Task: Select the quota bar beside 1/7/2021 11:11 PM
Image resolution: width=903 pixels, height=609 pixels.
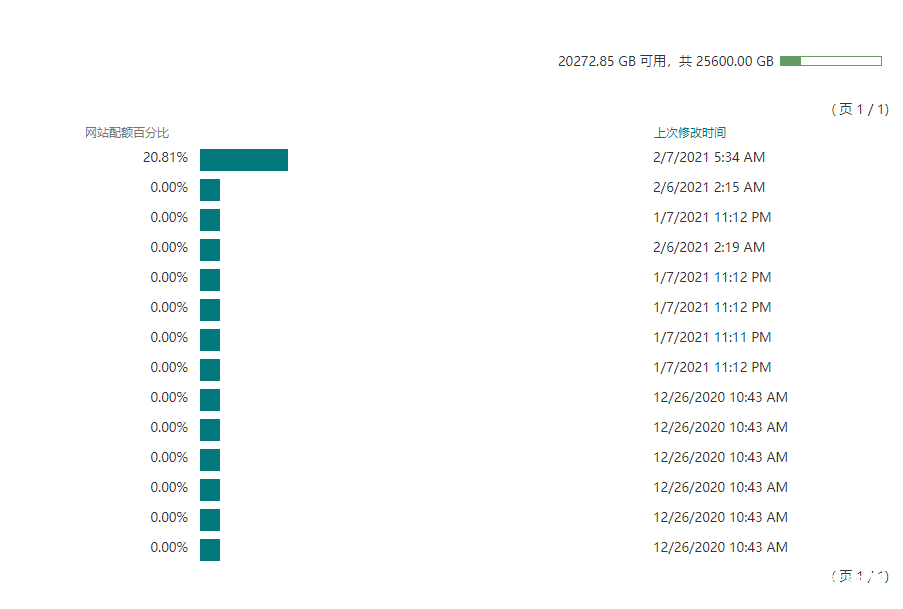Action: tap(210, 339)
